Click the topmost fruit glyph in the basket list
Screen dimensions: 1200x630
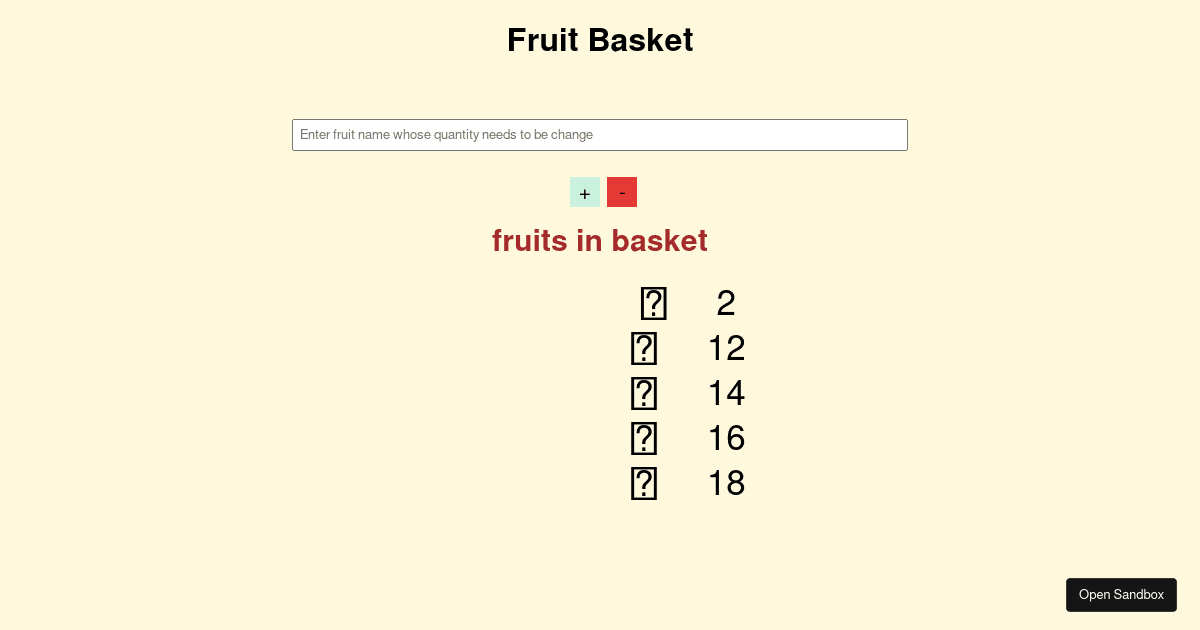[x=654, y=303]
